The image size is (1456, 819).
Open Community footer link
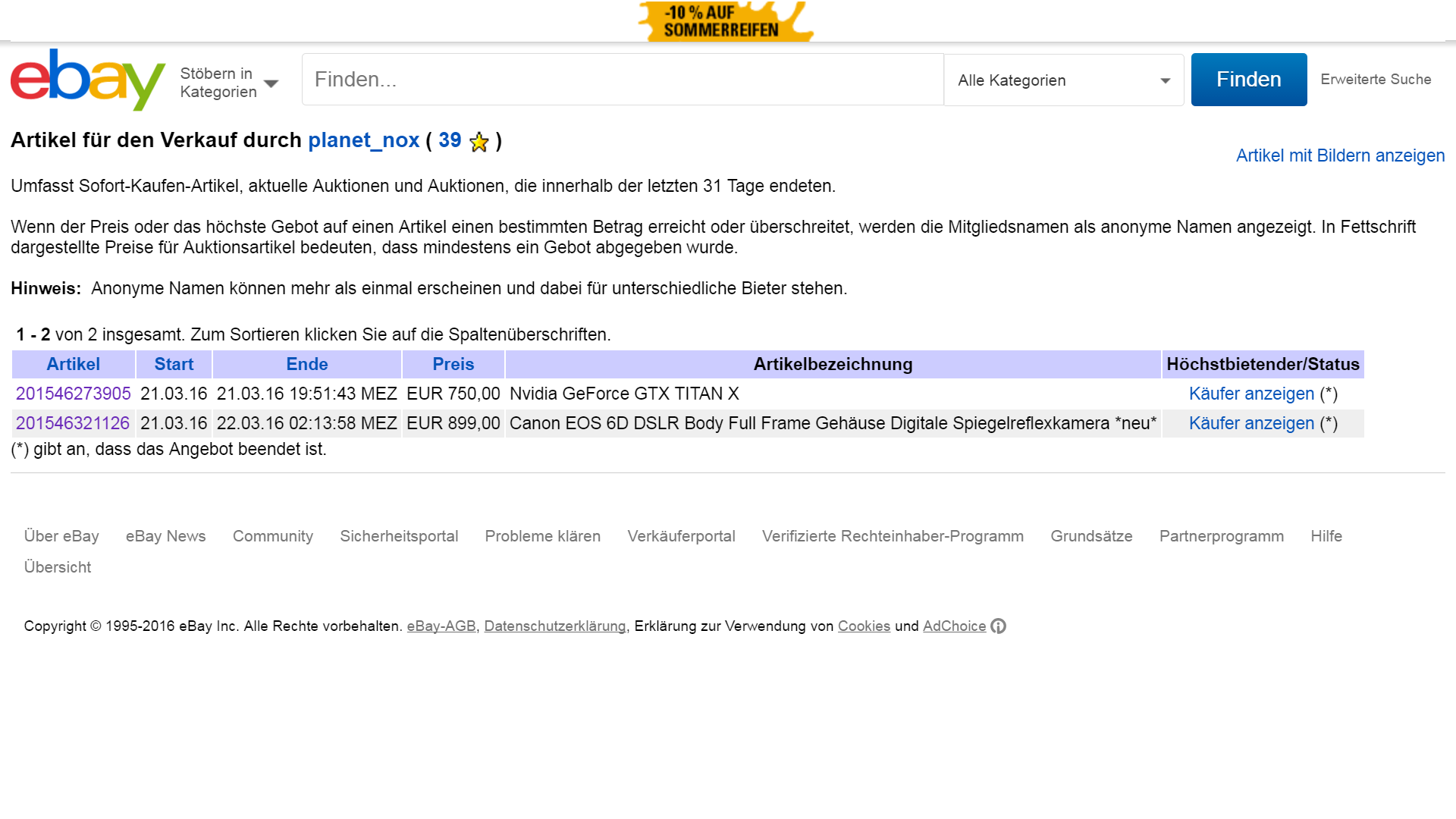(x=273, y=536)
